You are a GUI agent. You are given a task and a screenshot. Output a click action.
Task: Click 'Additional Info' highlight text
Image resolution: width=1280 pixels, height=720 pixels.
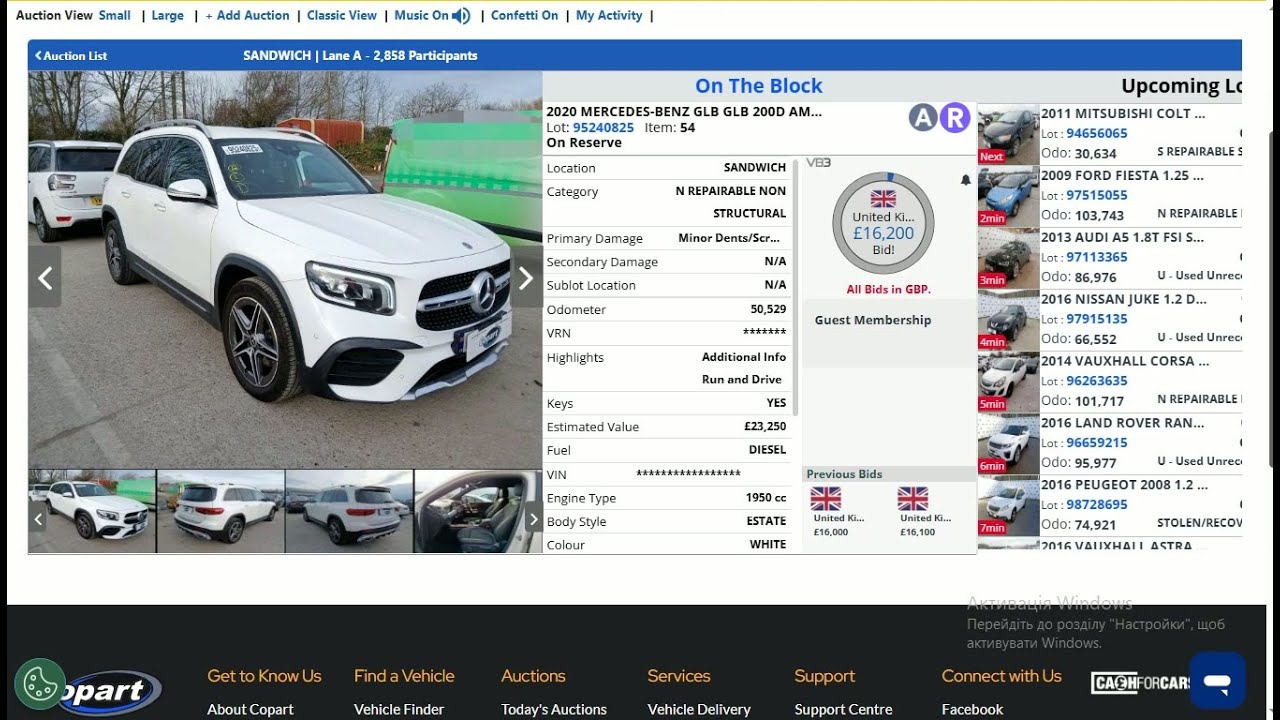[x=744, y=357]
